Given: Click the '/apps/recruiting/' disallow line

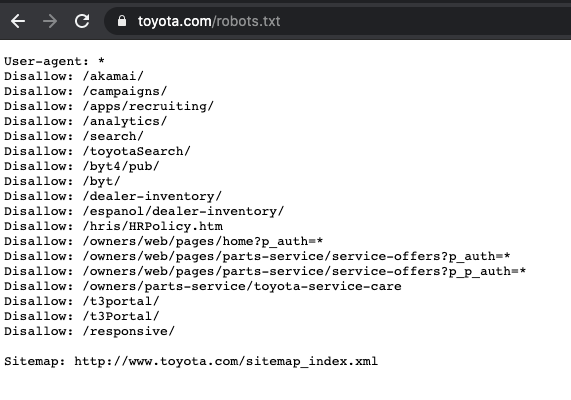Looking at the screenshot, I should [x=109, y=106].
